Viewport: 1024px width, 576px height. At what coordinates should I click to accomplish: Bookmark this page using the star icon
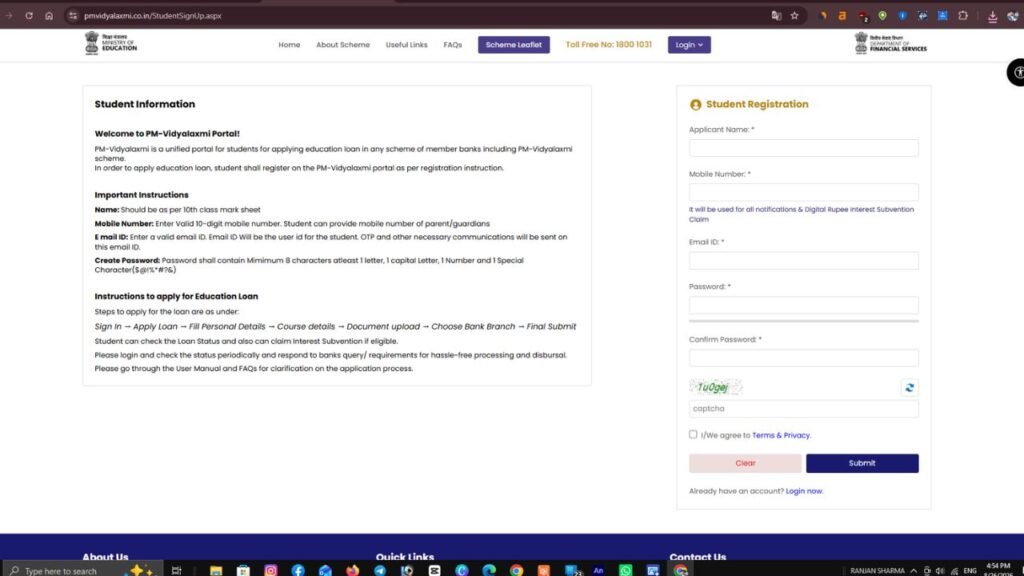coord(795,16)
